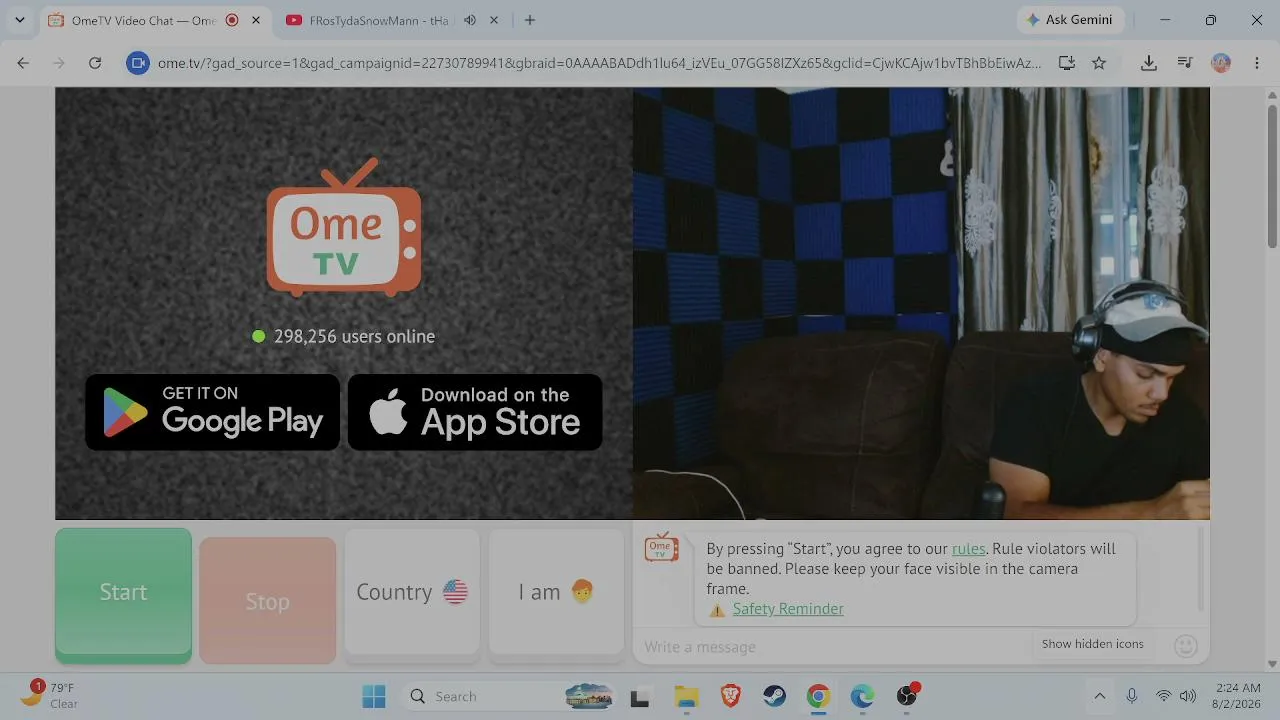
Task: Open a new browser tab
Action: point(530,20)
